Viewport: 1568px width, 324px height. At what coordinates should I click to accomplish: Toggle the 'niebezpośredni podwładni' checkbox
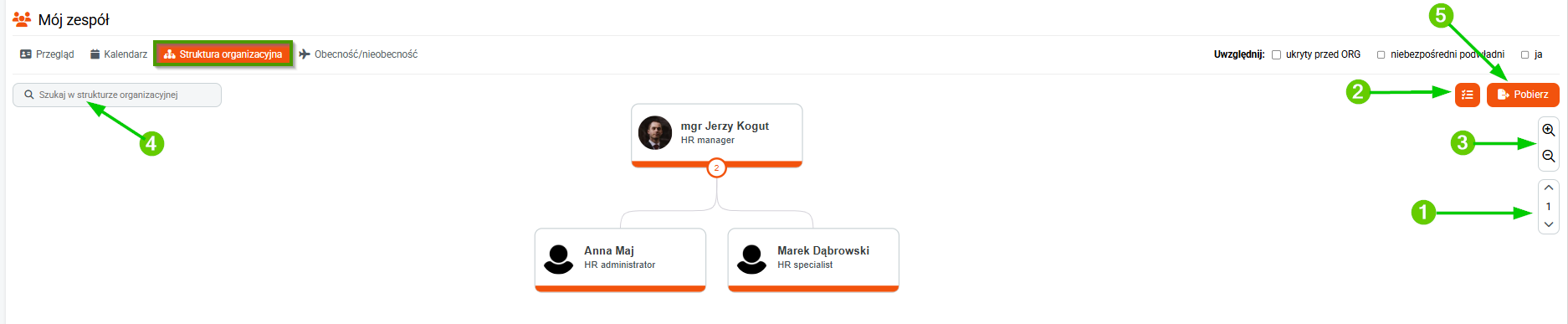[1381, 54]
